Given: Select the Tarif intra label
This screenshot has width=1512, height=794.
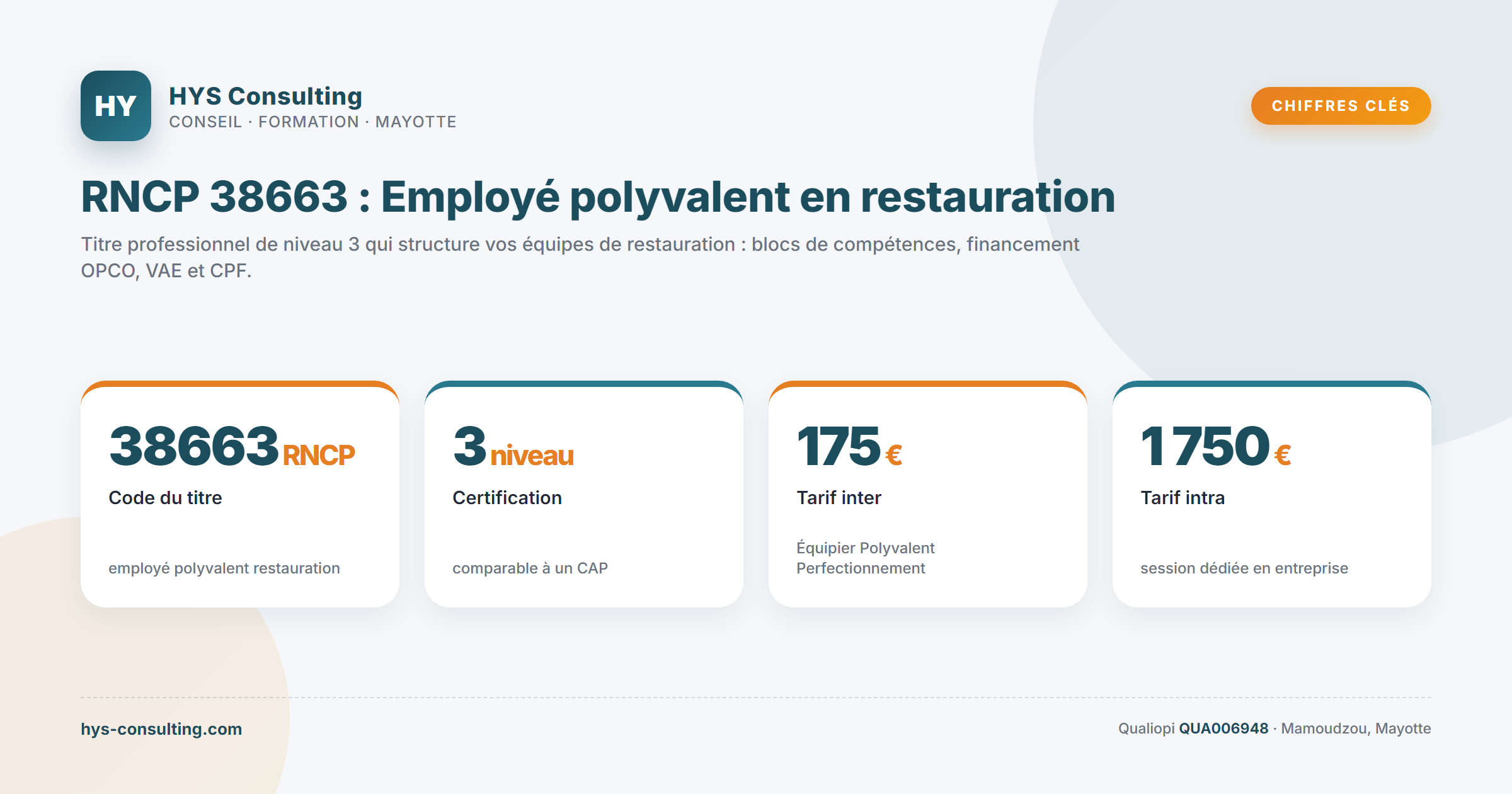Looking at the screenshot, I should [x=1183, y=498].
